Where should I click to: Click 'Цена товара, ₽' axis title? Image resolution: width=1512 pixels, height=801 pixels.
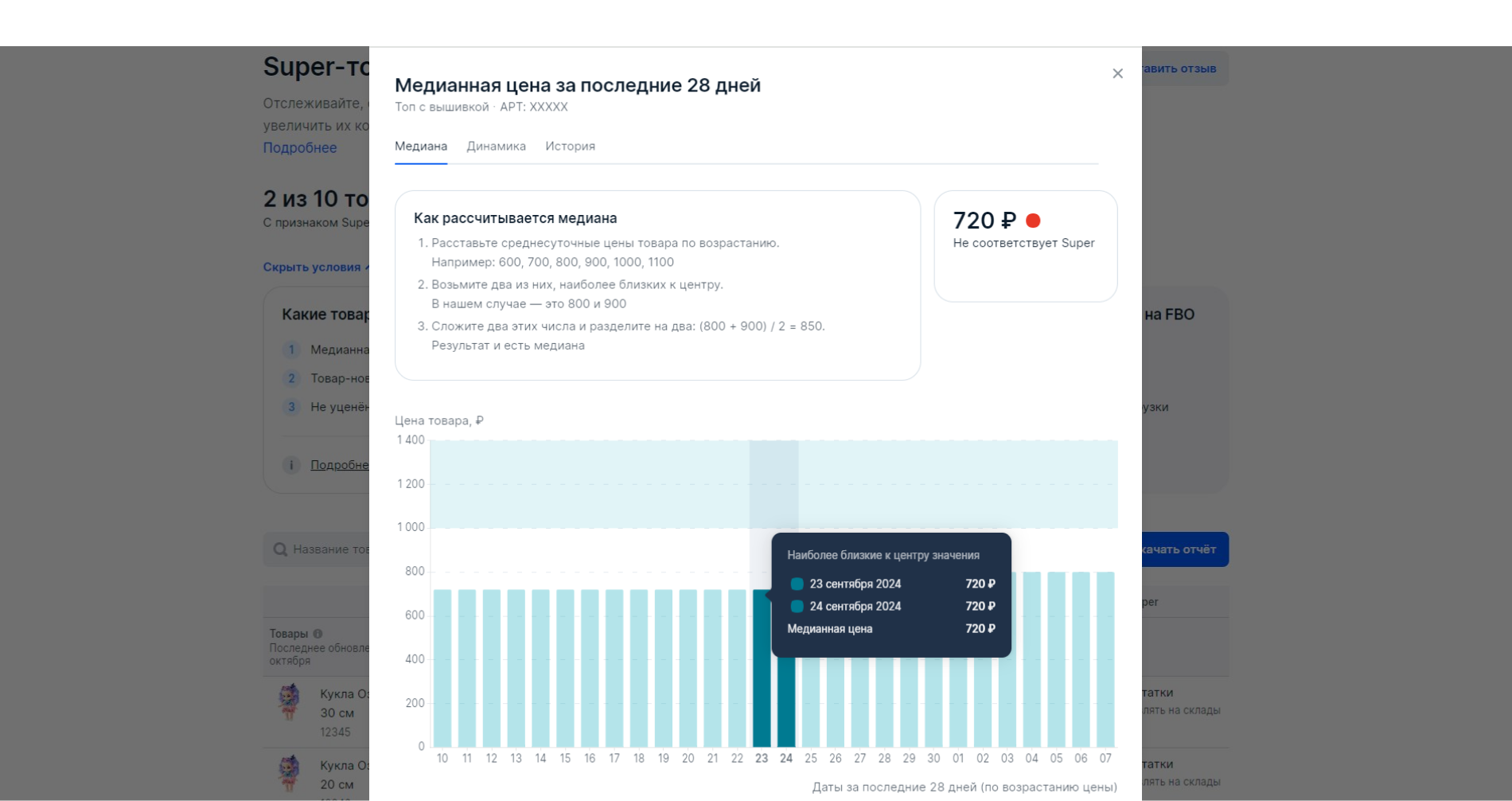click(x=439, y=420)
